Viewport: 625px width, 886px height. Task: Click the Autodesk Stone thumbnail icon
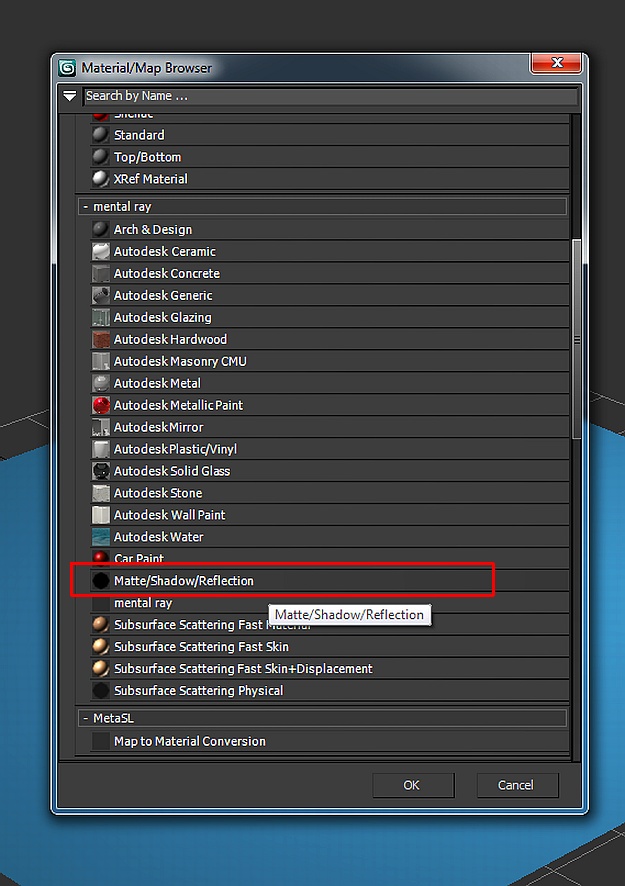101,493
